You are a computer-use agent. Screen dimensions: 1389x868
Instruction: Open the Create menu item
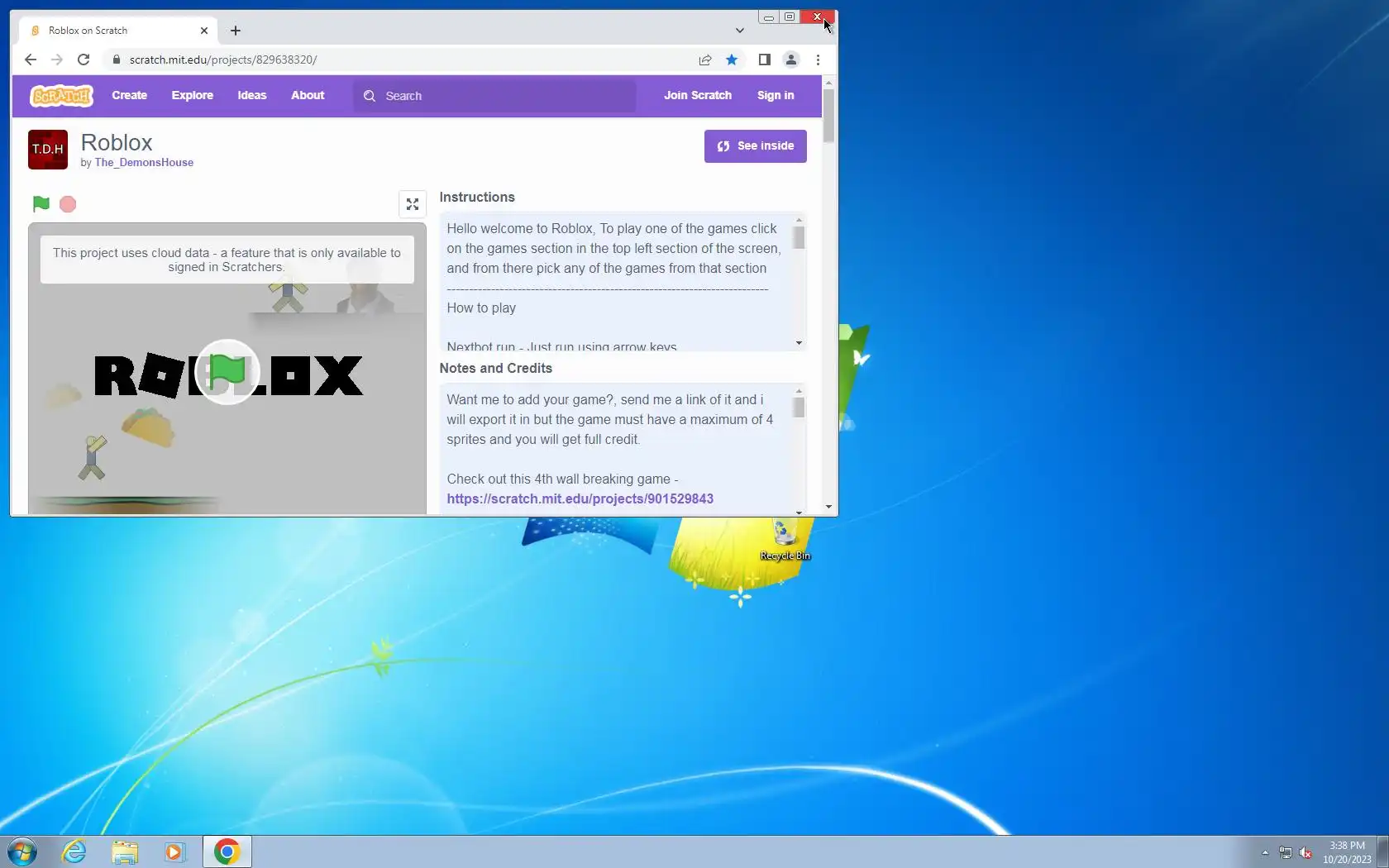click(x=130, y=96)
